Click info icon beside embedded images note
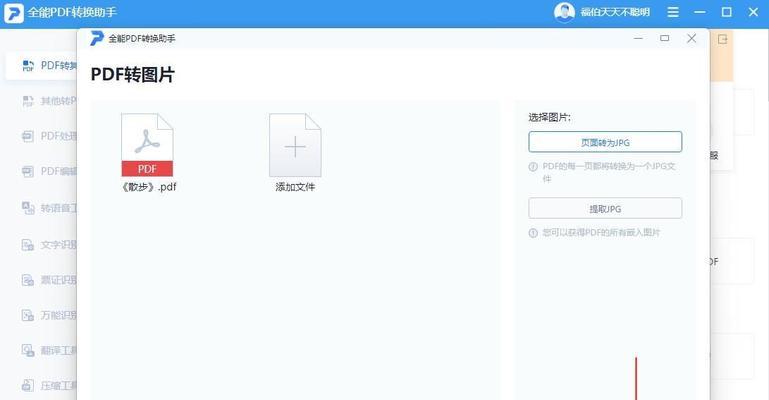 (533, 233)
